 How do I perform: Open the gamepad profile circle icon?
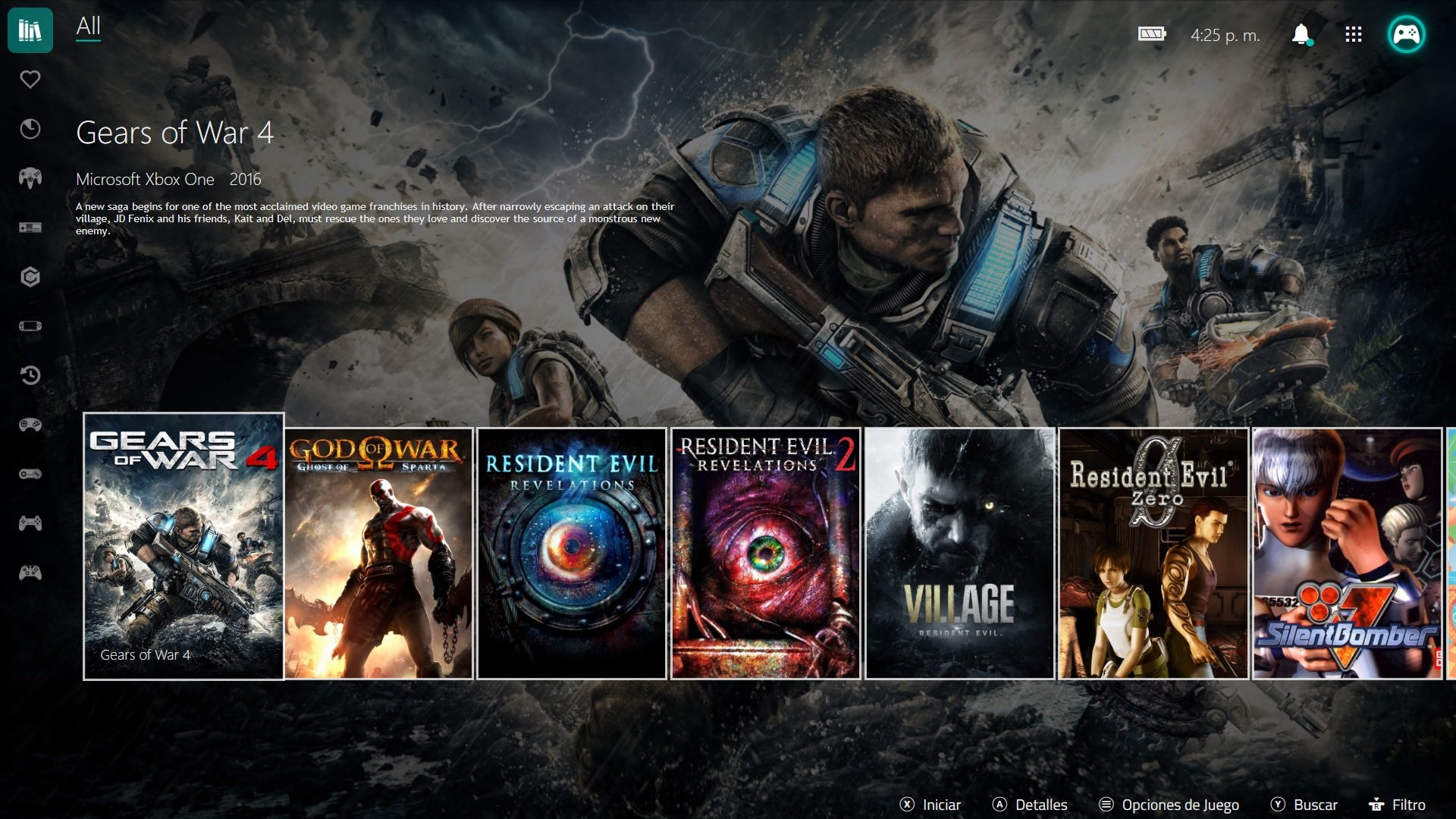(1407, 34)
